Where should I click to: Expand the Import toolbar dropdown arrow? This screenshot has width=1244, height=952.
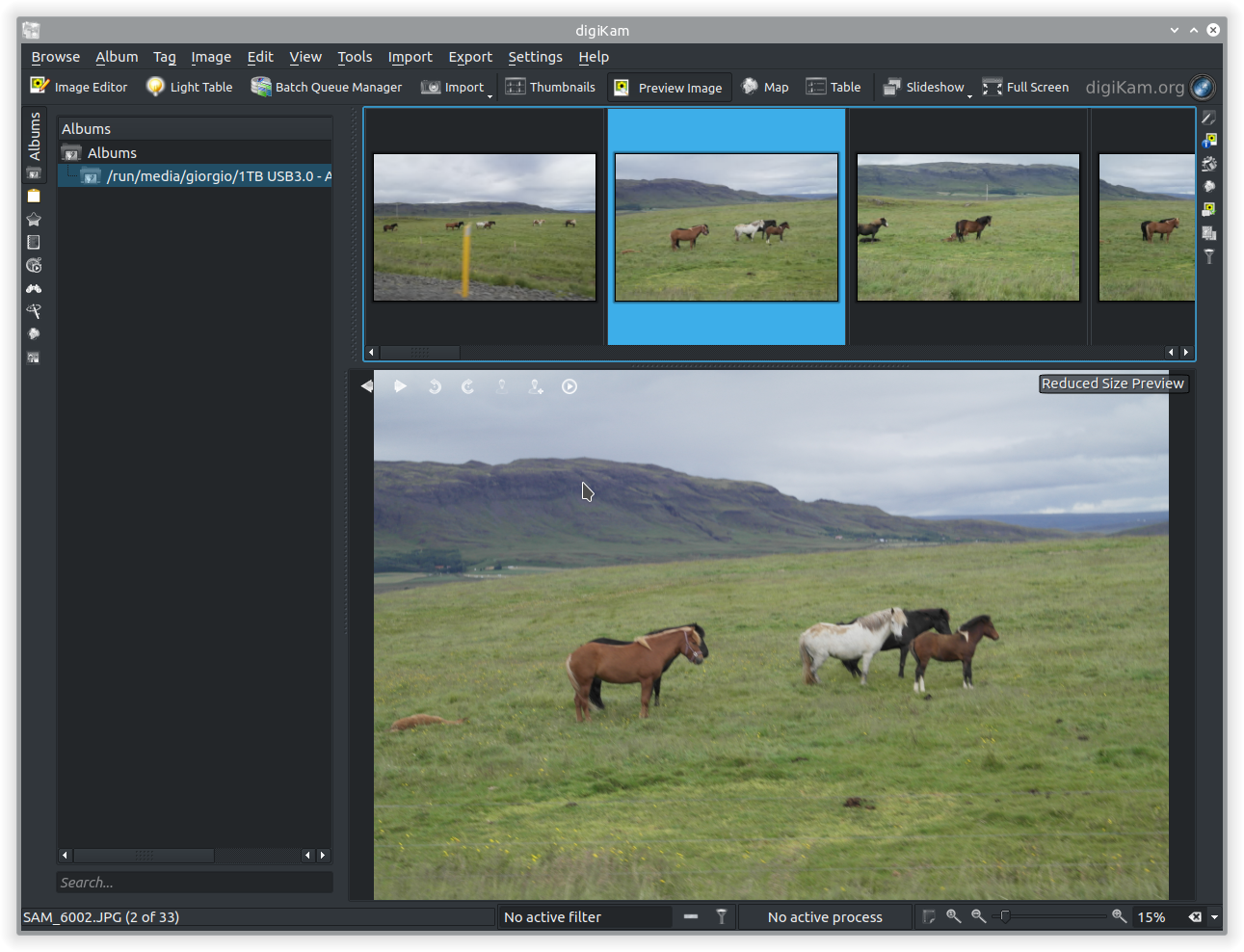click(490, 95)
